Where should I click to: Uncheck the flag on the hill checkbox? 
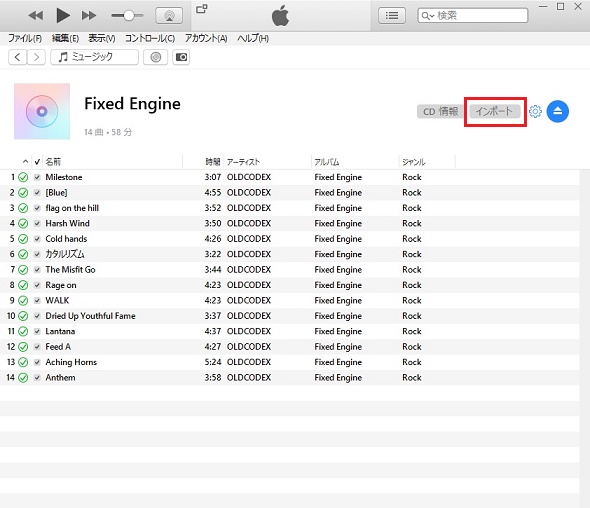coord(37,208)
